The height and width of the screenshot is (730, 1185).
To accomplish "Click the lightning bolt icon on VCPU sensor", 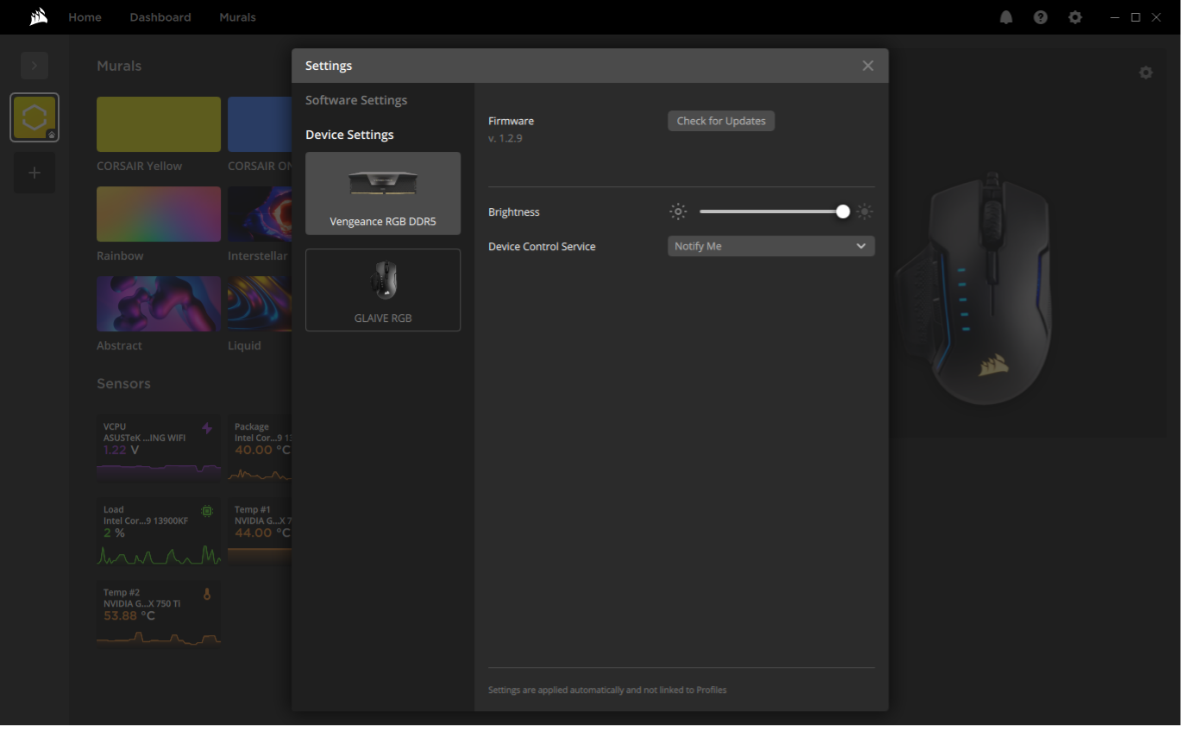I will 208,430.
